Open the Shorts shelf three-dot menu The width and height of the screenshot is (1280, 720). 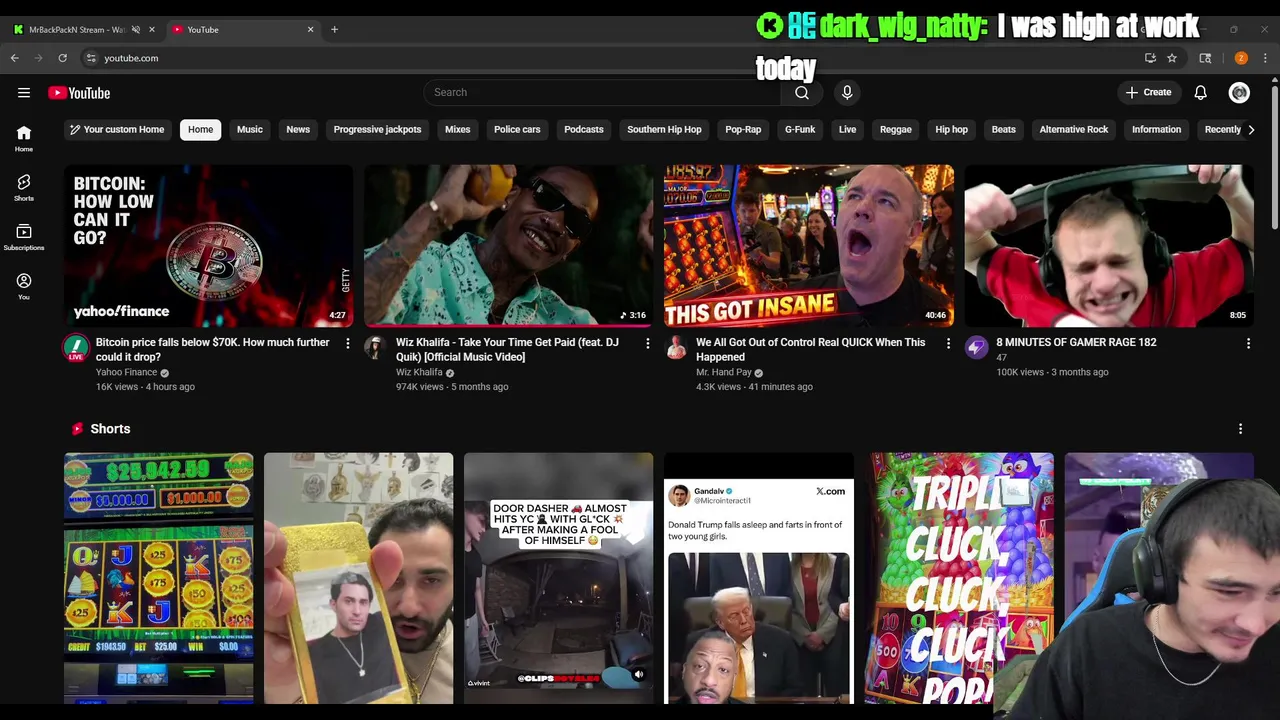click(x=1240, y=428)
